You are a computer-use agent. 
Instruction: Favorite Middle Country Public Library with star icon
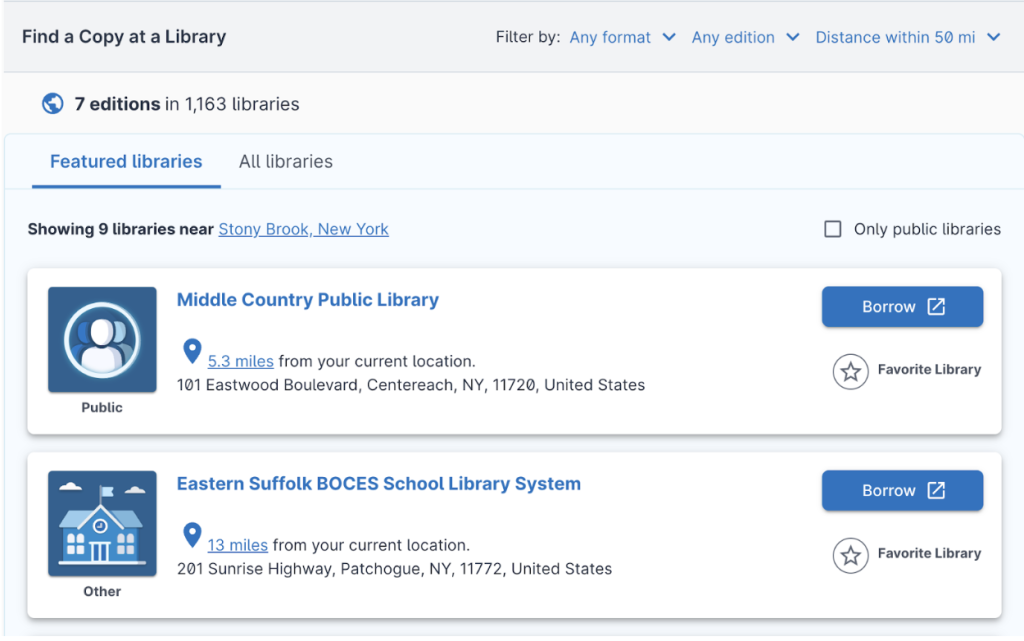coord(850,371)
